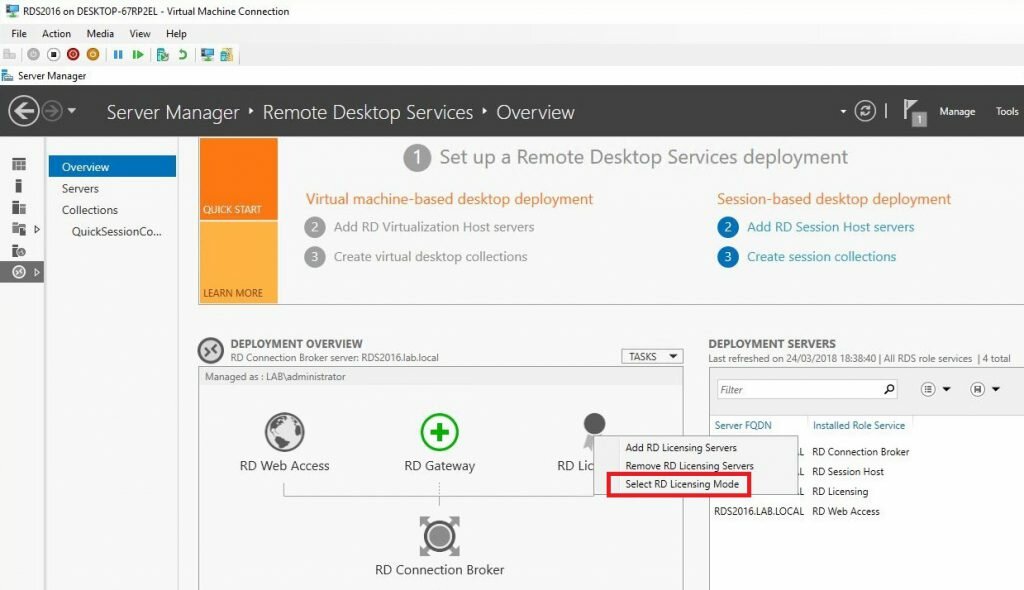Create a VM checkpoint from the toolbar
This screenshot has width=1024, height=590.
163,55
